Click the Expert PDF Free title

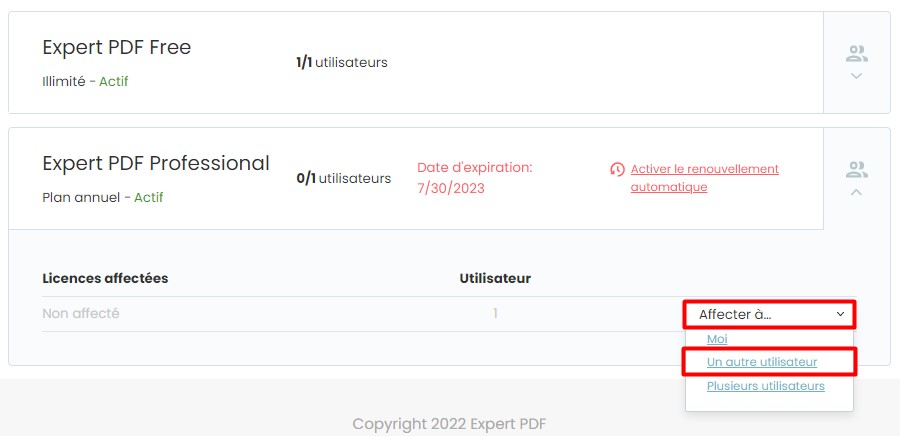point(117,47)
